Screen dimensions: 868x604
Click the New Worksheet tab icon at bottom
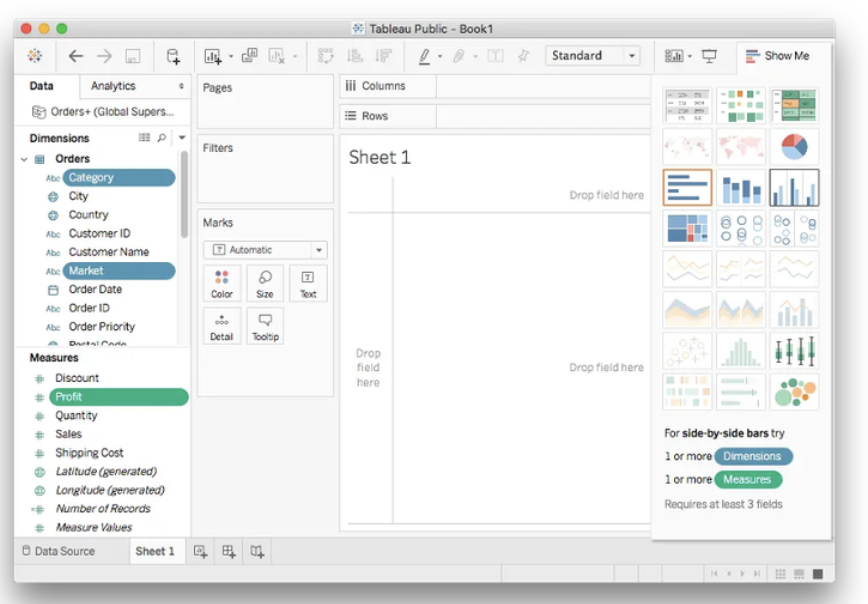click(x=200, y=551)
